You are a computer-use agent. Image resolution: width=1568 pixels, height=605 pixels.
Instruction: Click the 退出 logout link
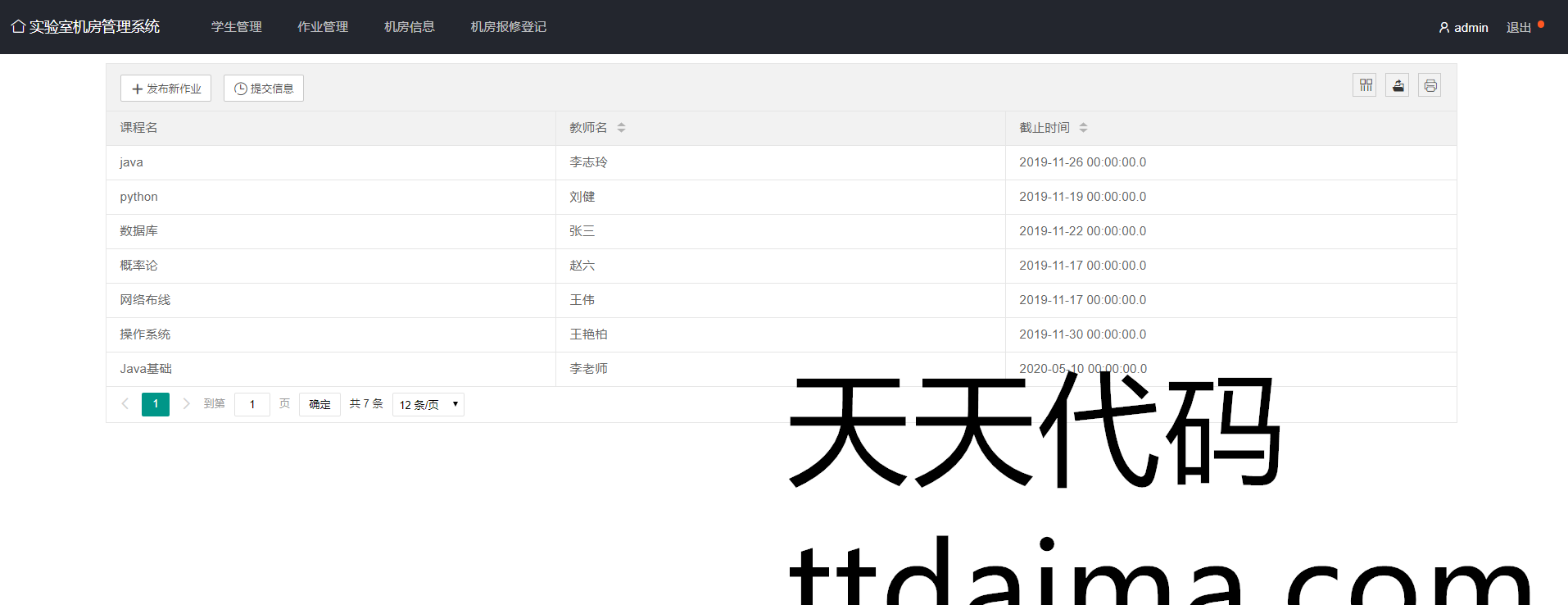pyautogui.click(x=1518, y=28)
